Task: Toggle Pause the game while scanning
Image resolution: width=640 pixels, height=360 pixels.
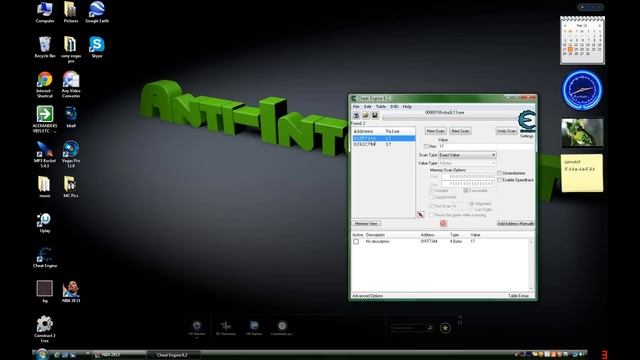Action: [431, 215]
